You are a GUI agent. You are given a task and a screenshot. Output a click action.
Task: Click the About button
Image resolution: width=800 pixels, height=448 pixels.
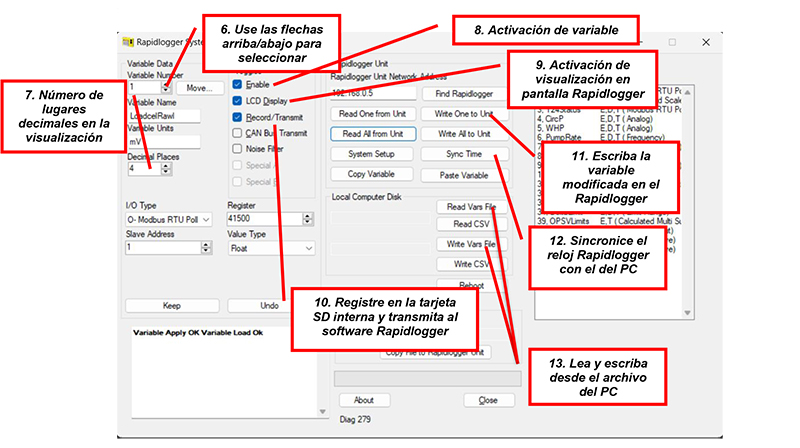pyautogui.click(x=364, y=400)
